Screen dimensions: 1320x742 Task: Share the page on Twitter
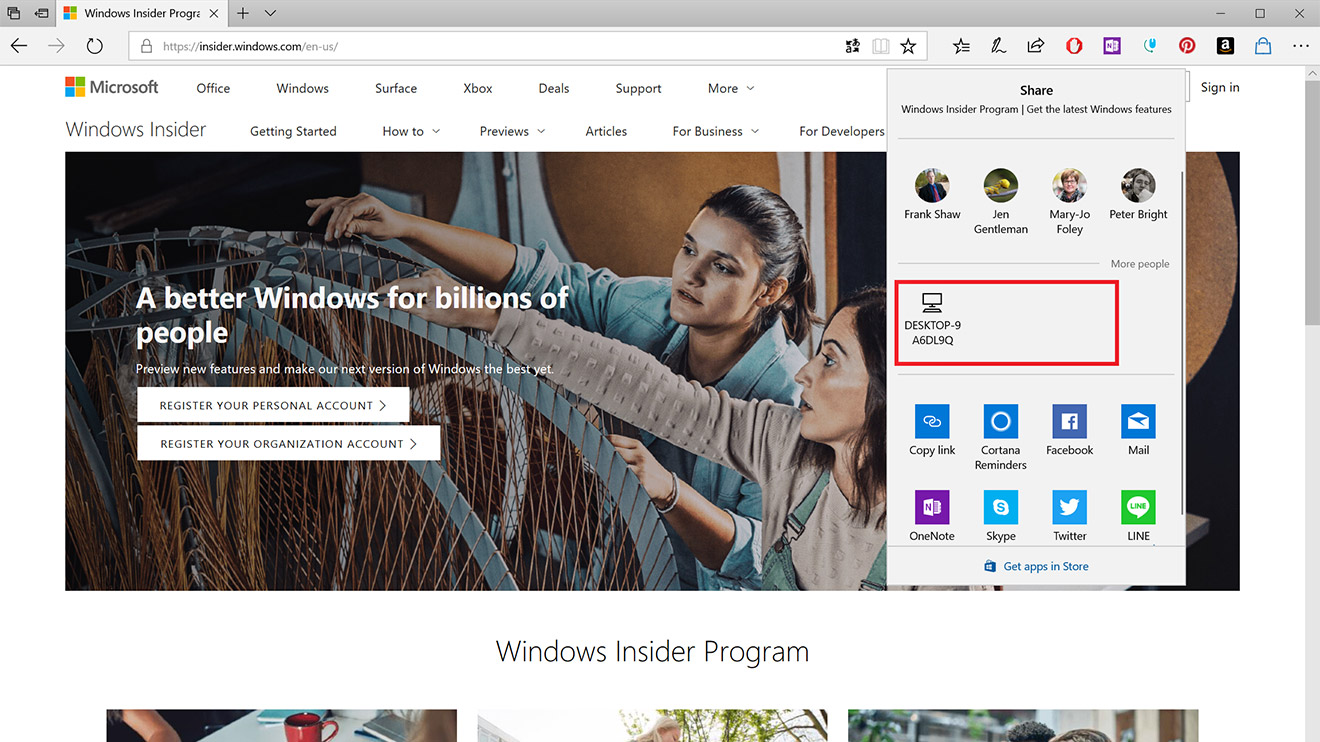(1069, 508)
